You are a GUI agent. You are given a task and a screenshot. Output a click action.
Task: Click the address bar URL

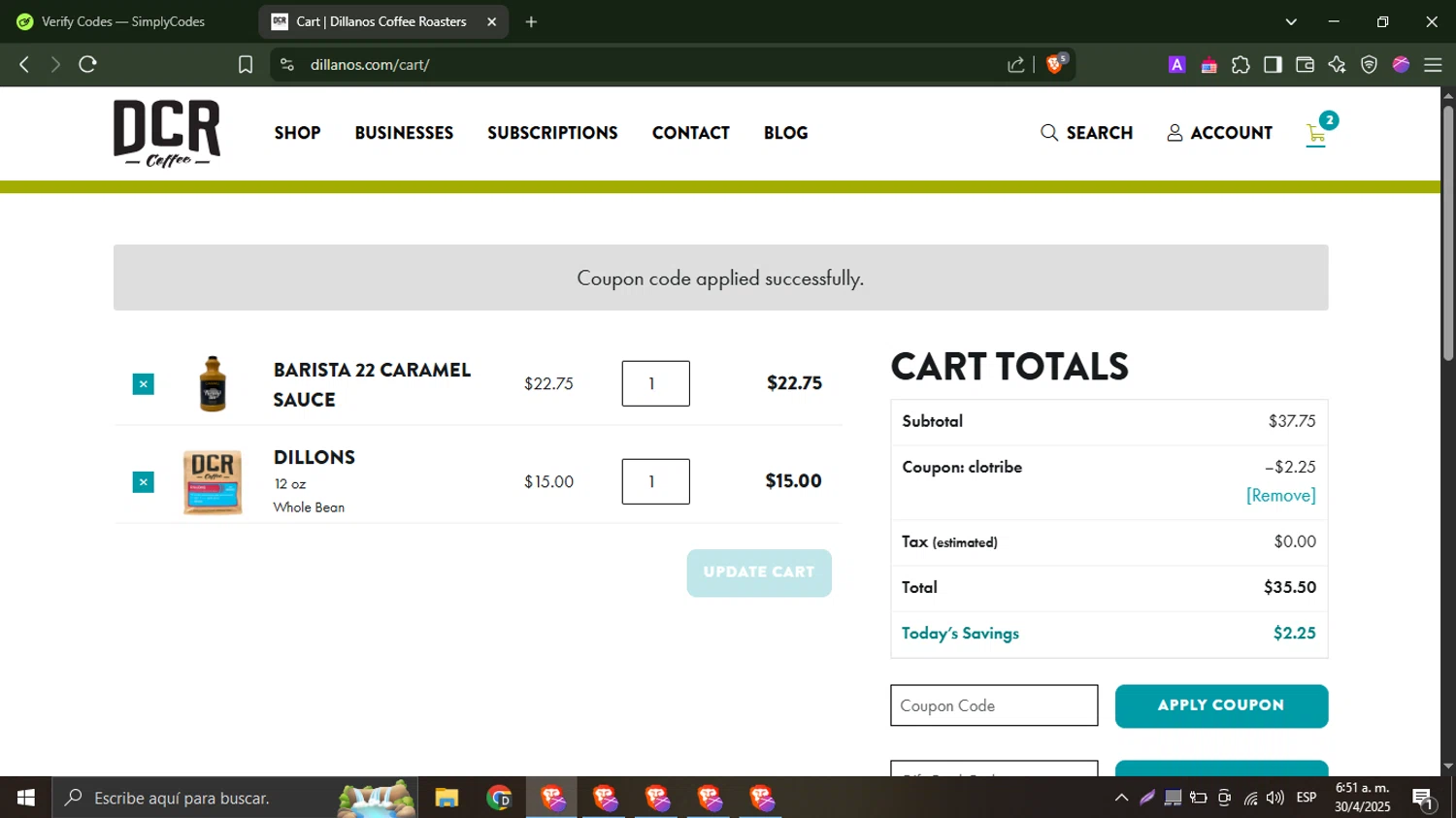click(370, 65)
